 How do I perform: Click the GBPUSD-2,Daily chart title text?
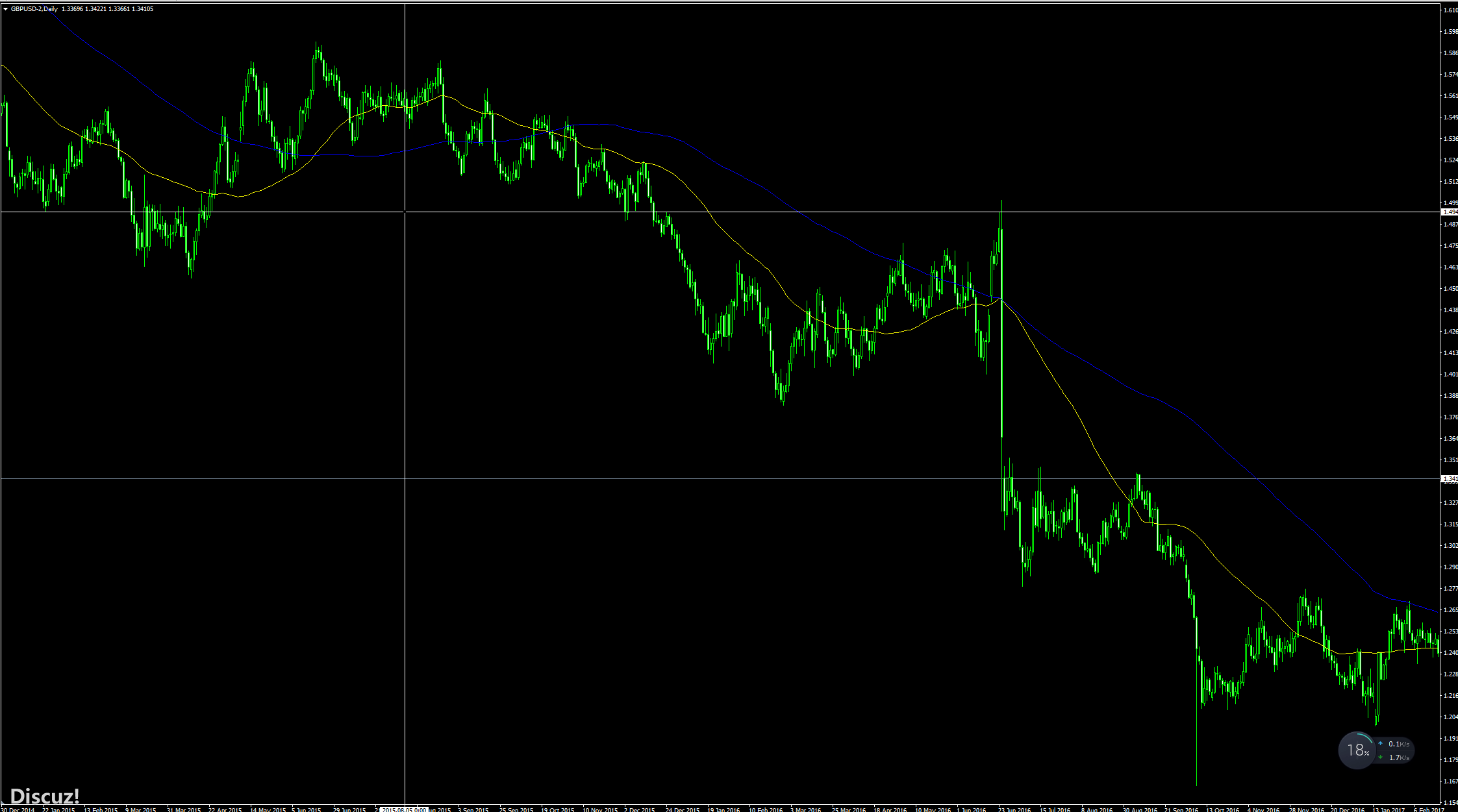pos(34,9)
